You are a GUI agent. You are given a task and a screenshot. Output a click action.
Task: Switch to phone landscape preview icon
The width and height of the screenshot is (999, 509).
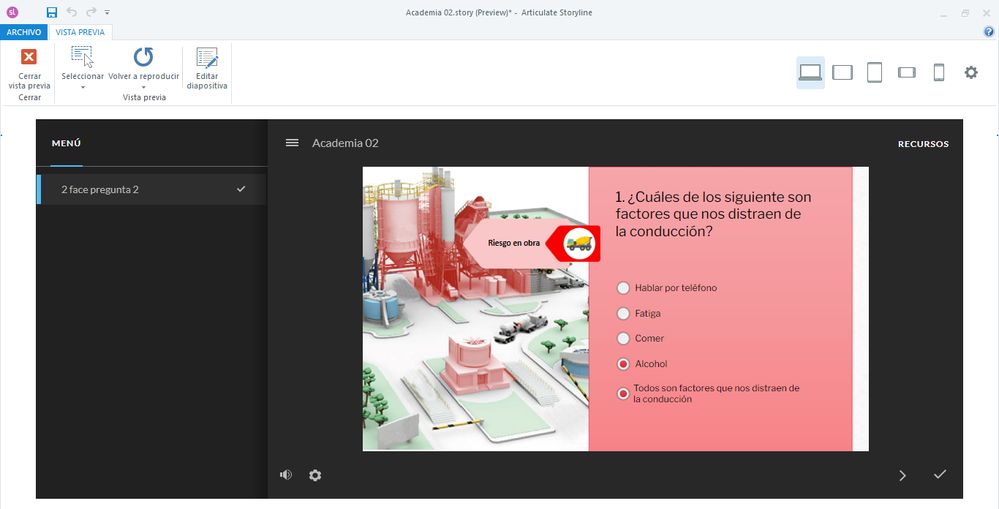pyautogui.click(x=907, y=72)
